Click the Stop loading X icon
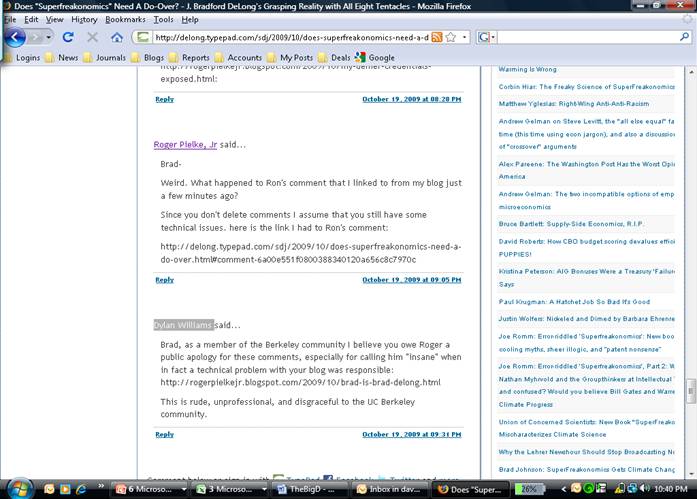 pyautogui.click(x=92, y=37)
